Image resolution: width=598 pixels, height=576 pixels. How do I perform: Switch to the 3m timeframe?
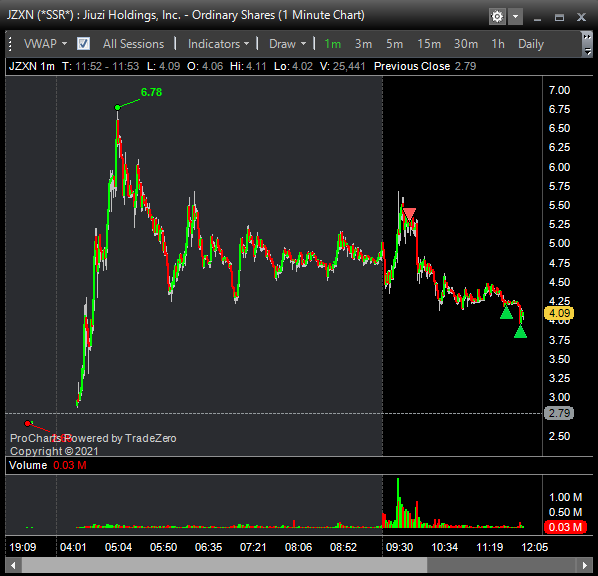(x=363, y=44)
